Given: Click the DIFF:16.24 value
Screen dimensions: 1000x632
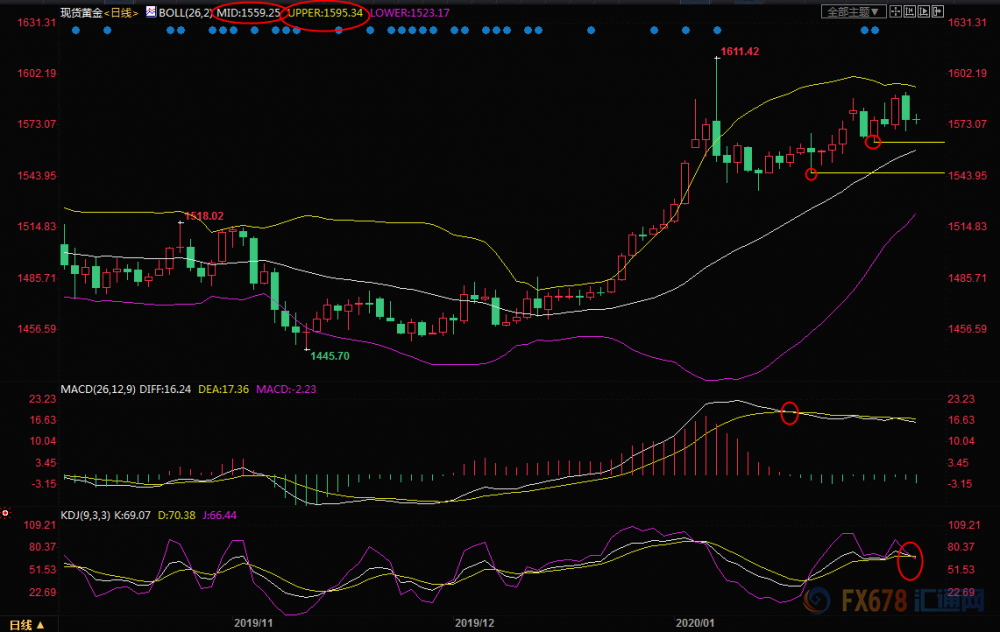Looking at the screenshot, I should (165, 389).
